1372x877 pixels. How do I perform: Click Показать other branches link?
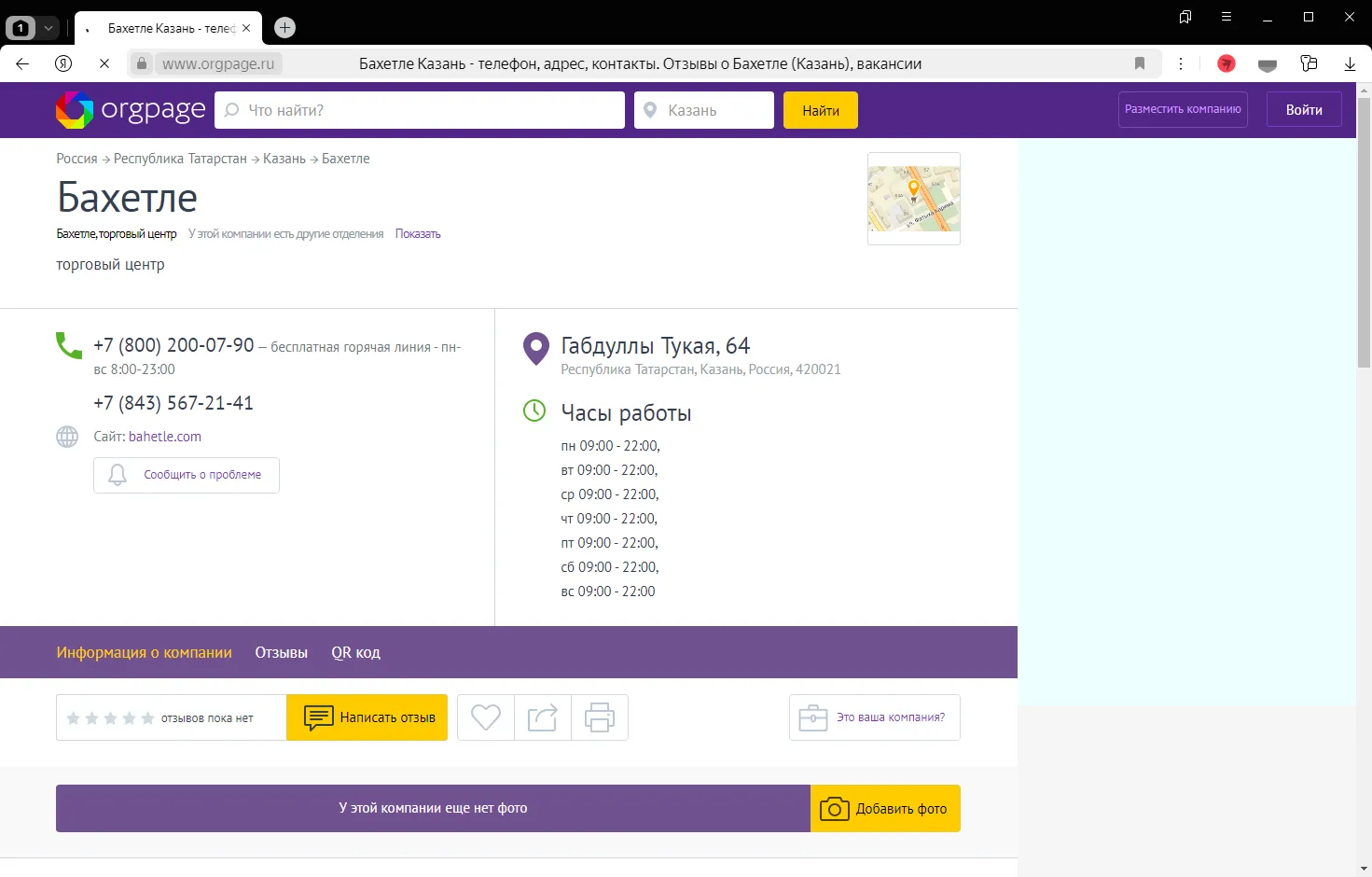pyautogui.click(x=418, y=234)
